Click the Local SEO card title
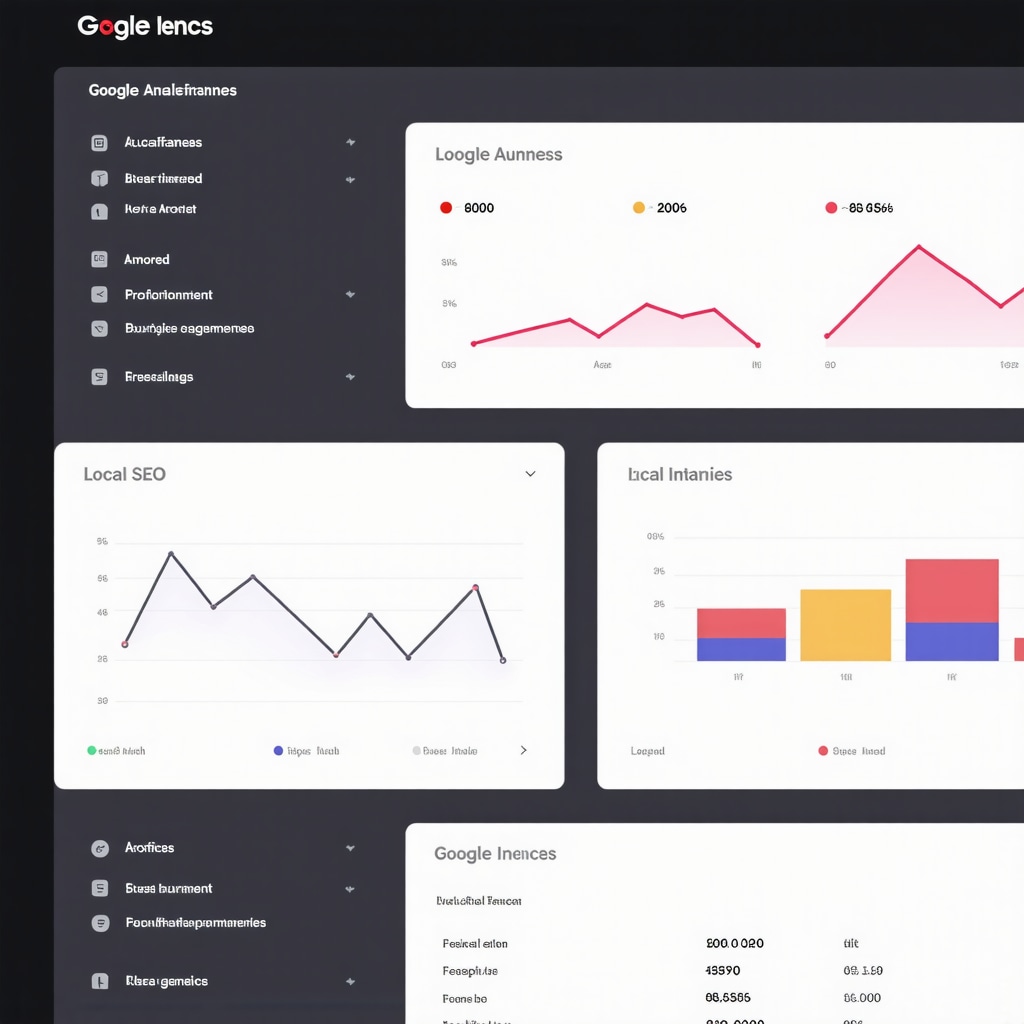This screenshot has height=1024, width=1024. 124,474
